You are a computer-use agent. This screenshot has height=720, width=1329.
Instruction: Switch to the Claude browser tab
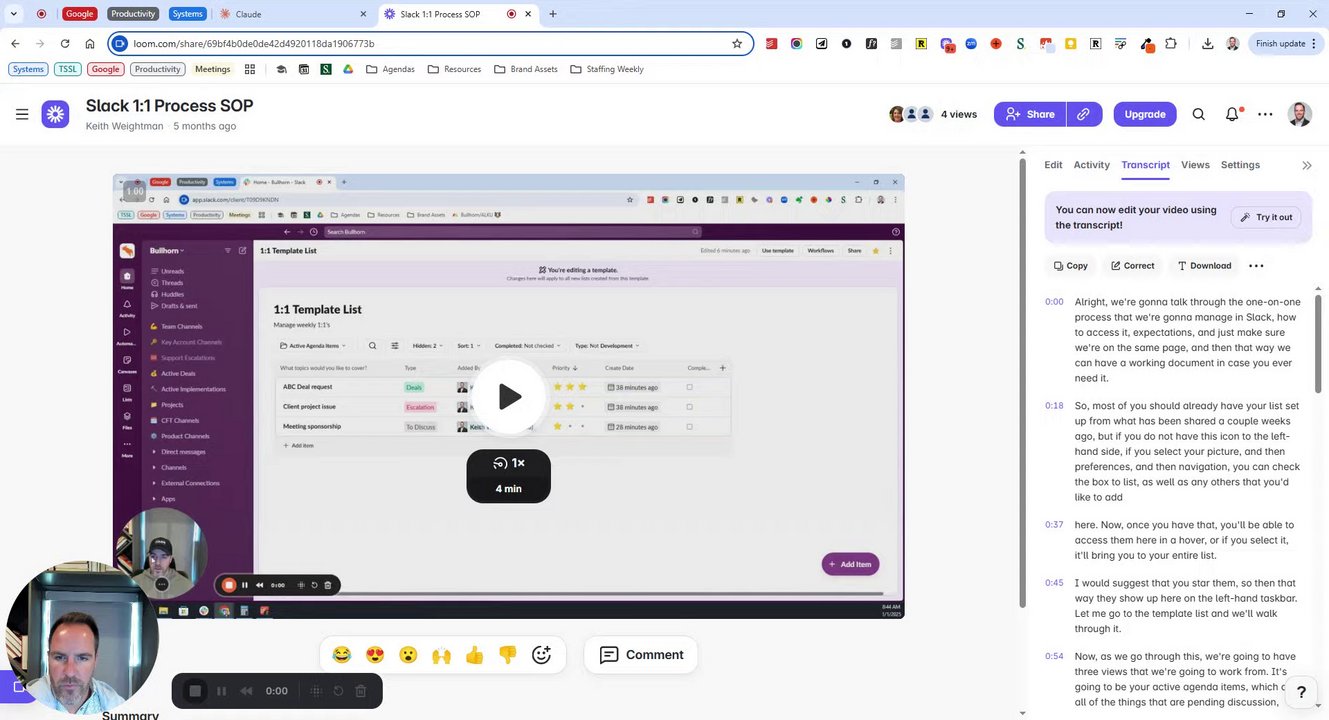tap(292, 14)
